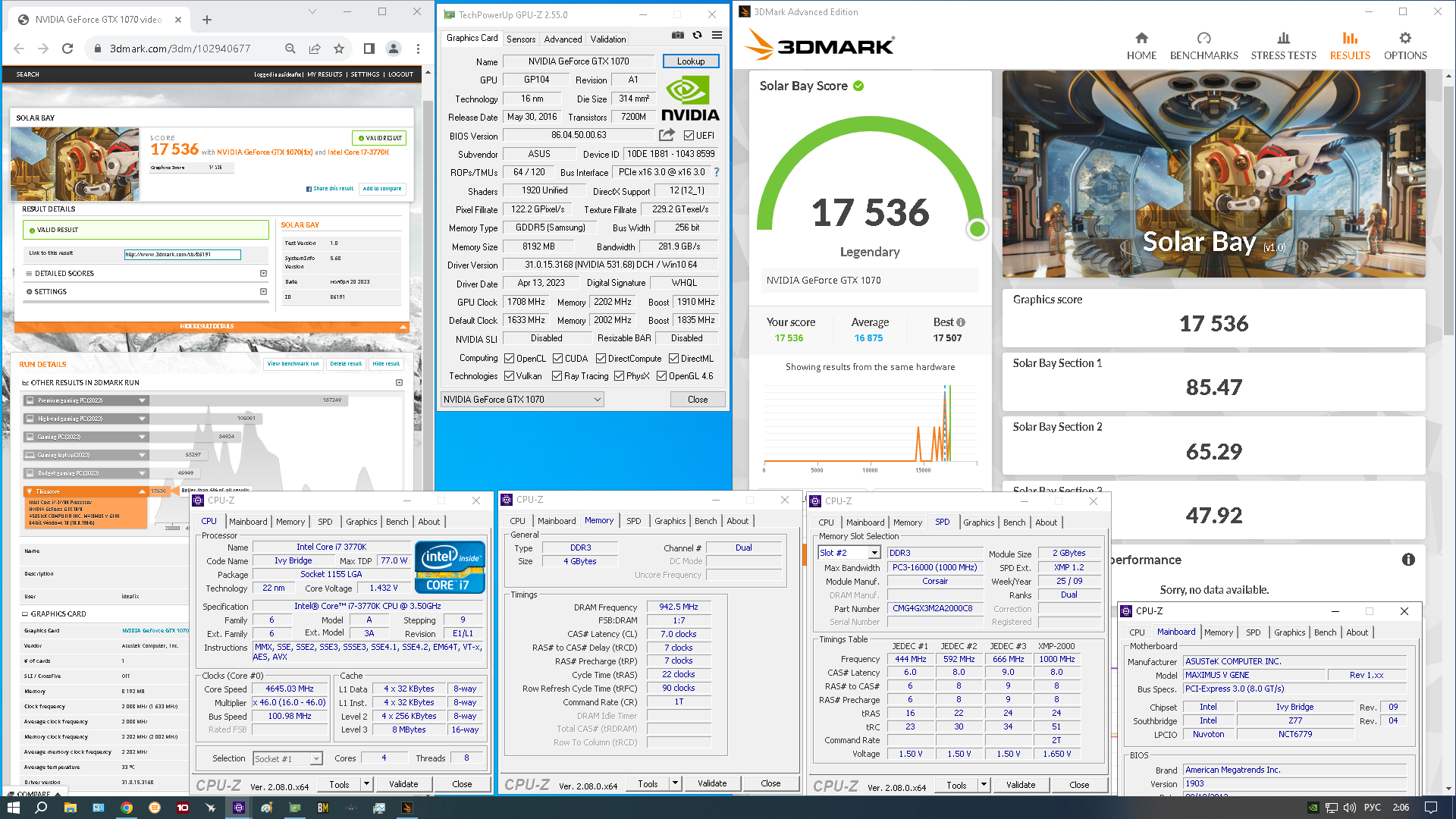Open Tools dropdown arrow in CPU-Z Memory window

click(675, 783)
